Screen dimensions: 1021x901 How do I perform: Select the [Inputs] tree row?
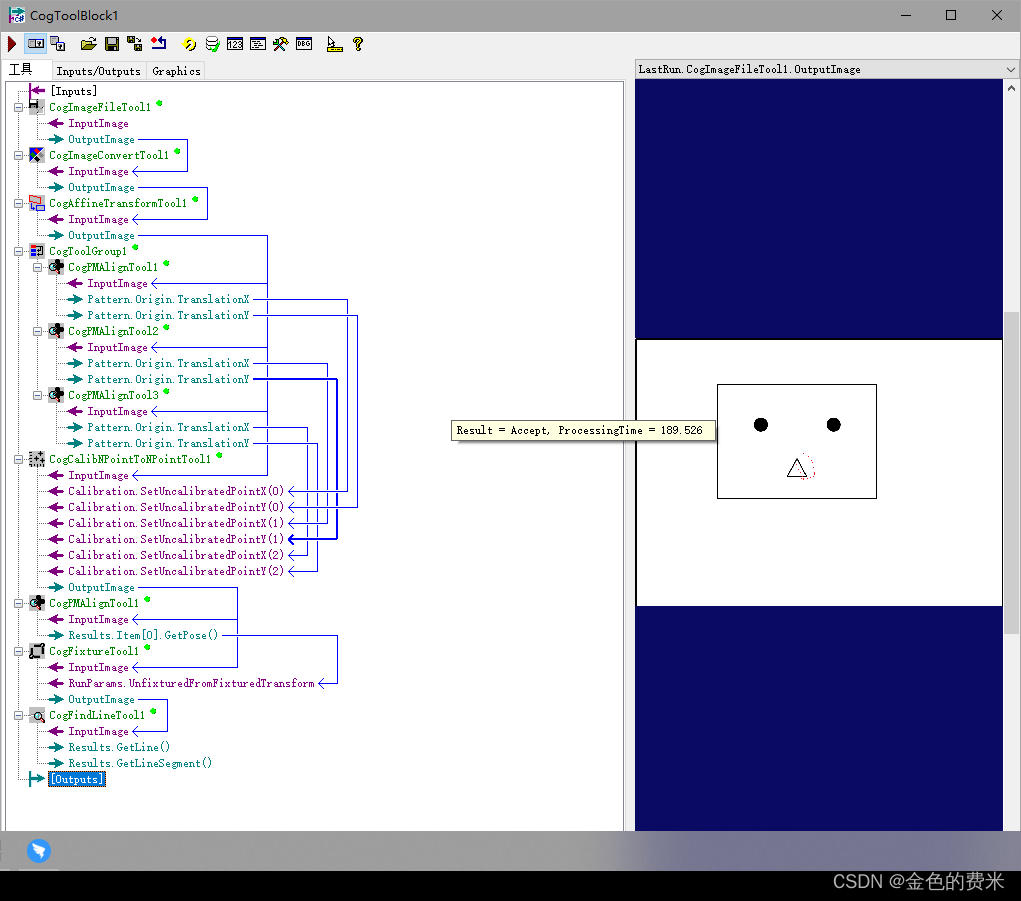tap(74, 91)
